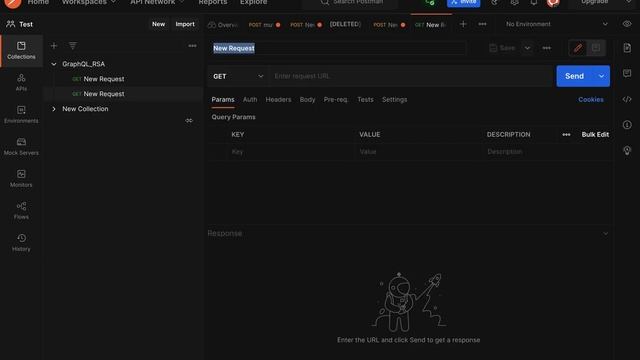
Task: Open the code snippet icon in right sidebar
Action: point(627,99)
